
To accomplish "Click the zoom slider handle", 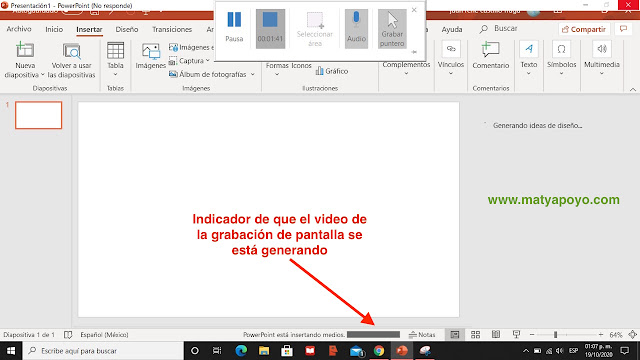I will (556, 335).
